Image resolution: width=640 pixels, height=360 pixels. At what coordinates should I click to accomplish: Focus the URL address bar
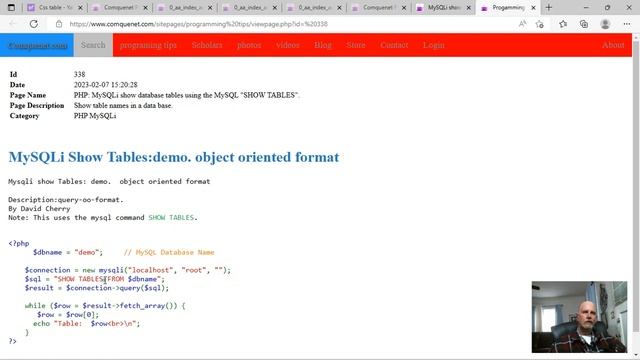tap(286, 24)
